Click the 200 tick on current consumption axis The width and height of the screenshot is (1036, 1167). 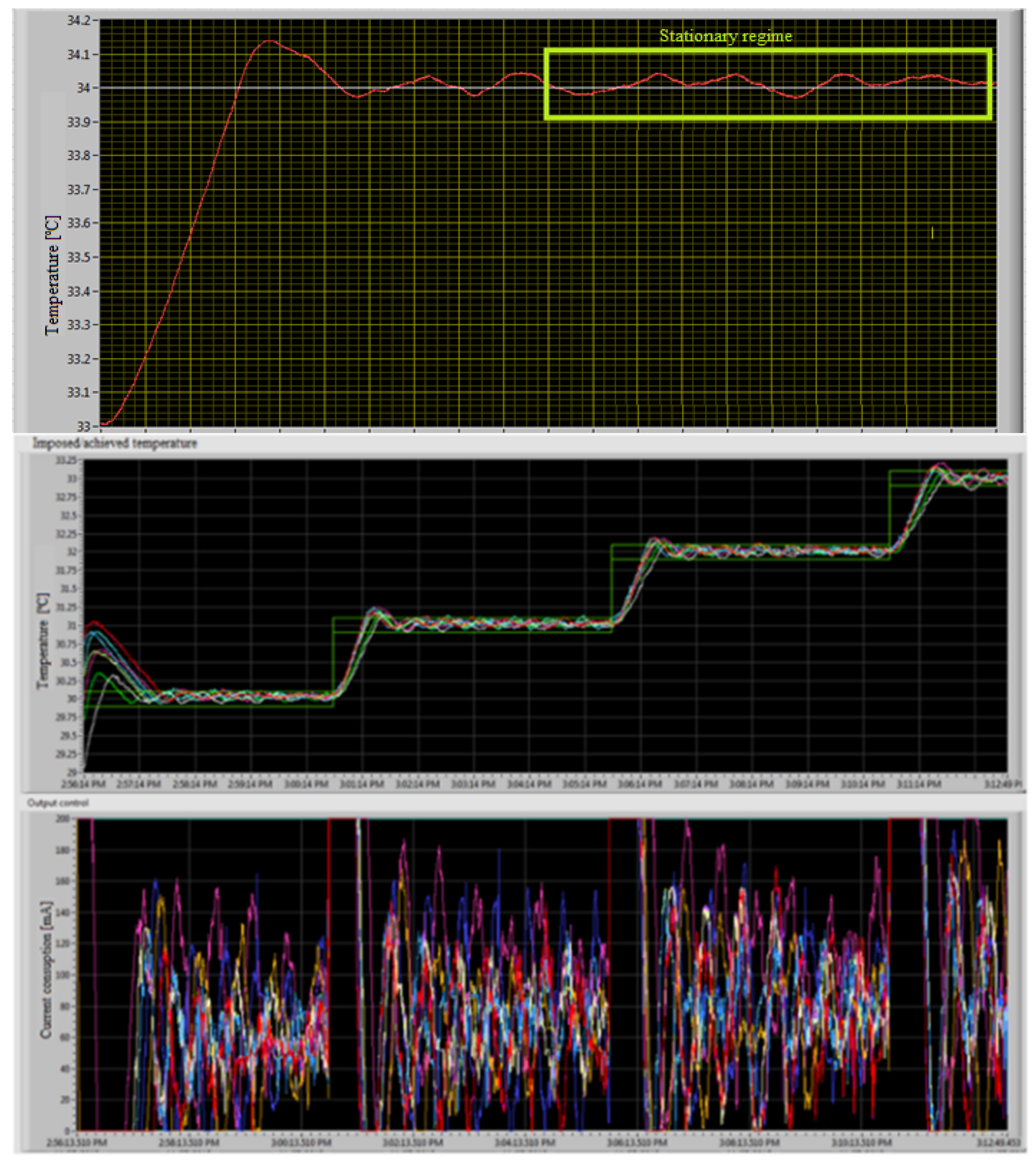[x=64, y=819]
